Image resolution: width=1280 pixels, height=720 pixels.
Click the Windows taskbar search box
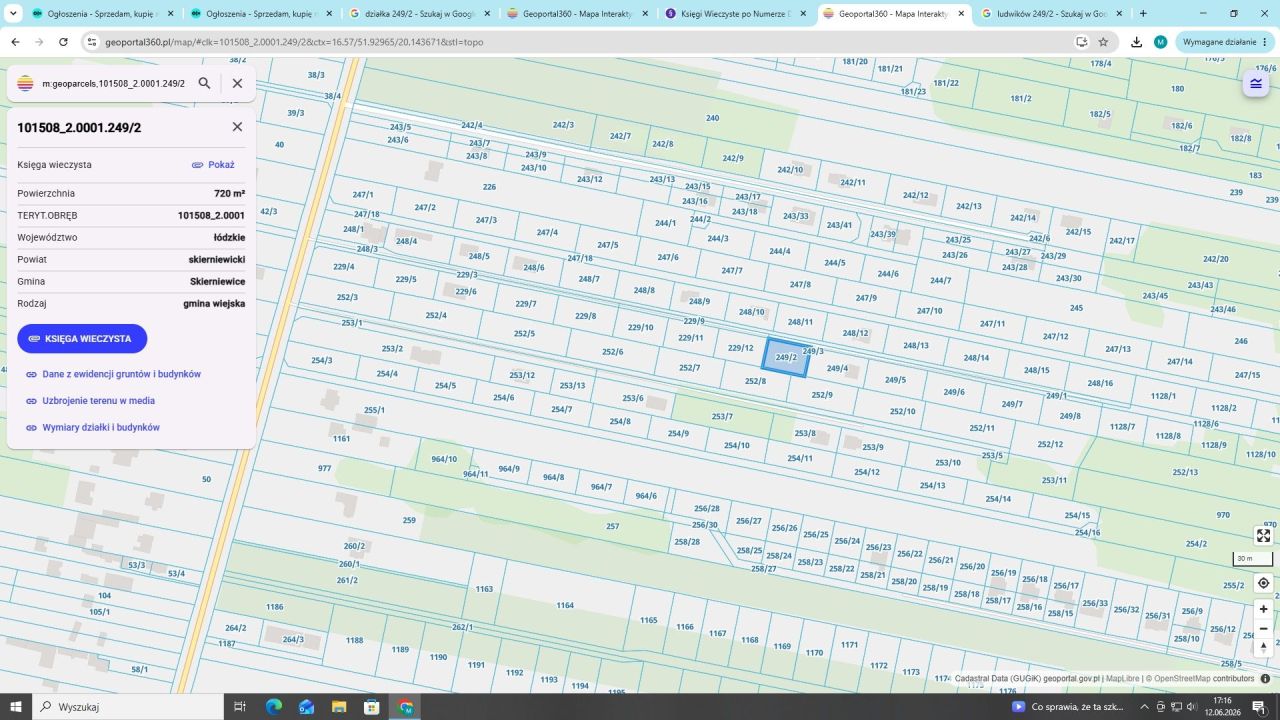tap(128, 707)
